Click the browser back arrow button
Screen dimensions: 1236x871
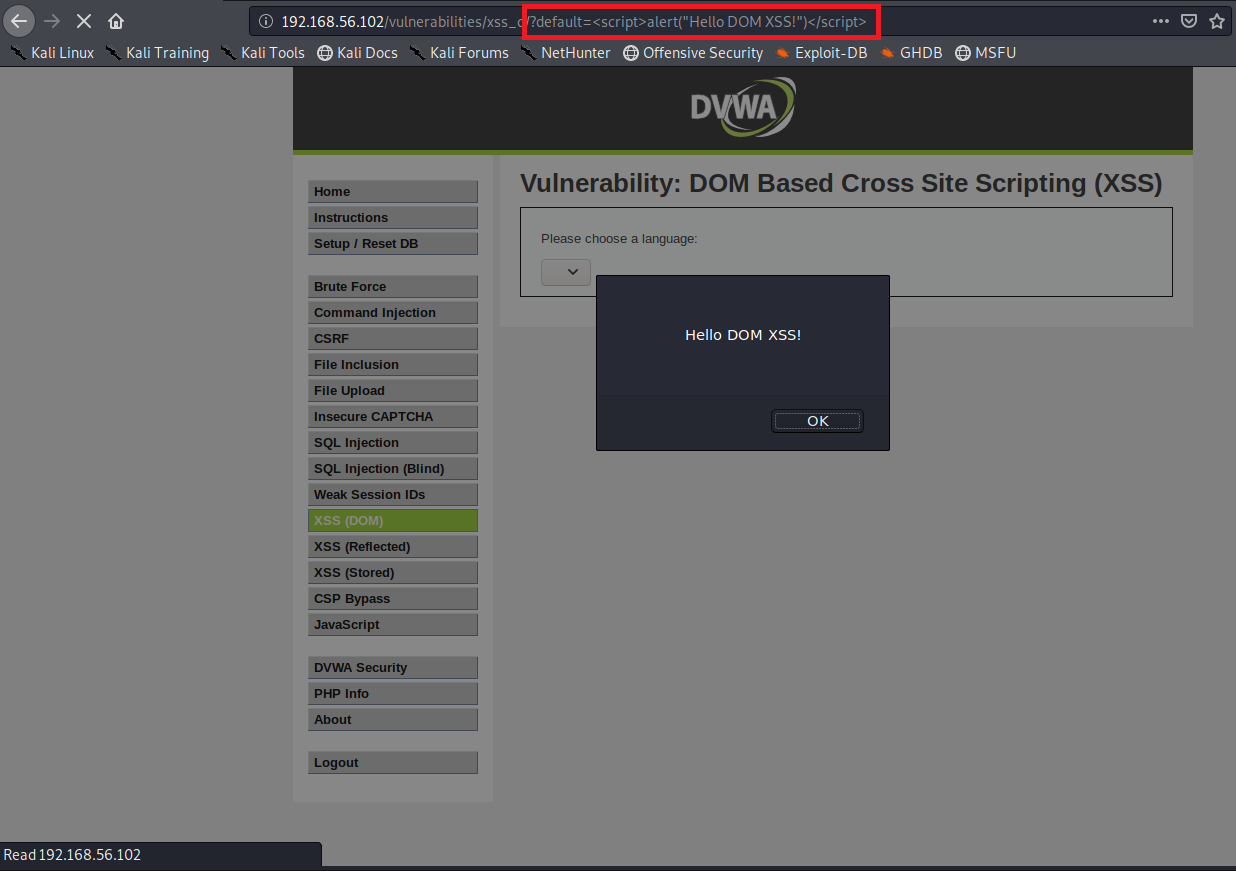click(x=19, y=21)
